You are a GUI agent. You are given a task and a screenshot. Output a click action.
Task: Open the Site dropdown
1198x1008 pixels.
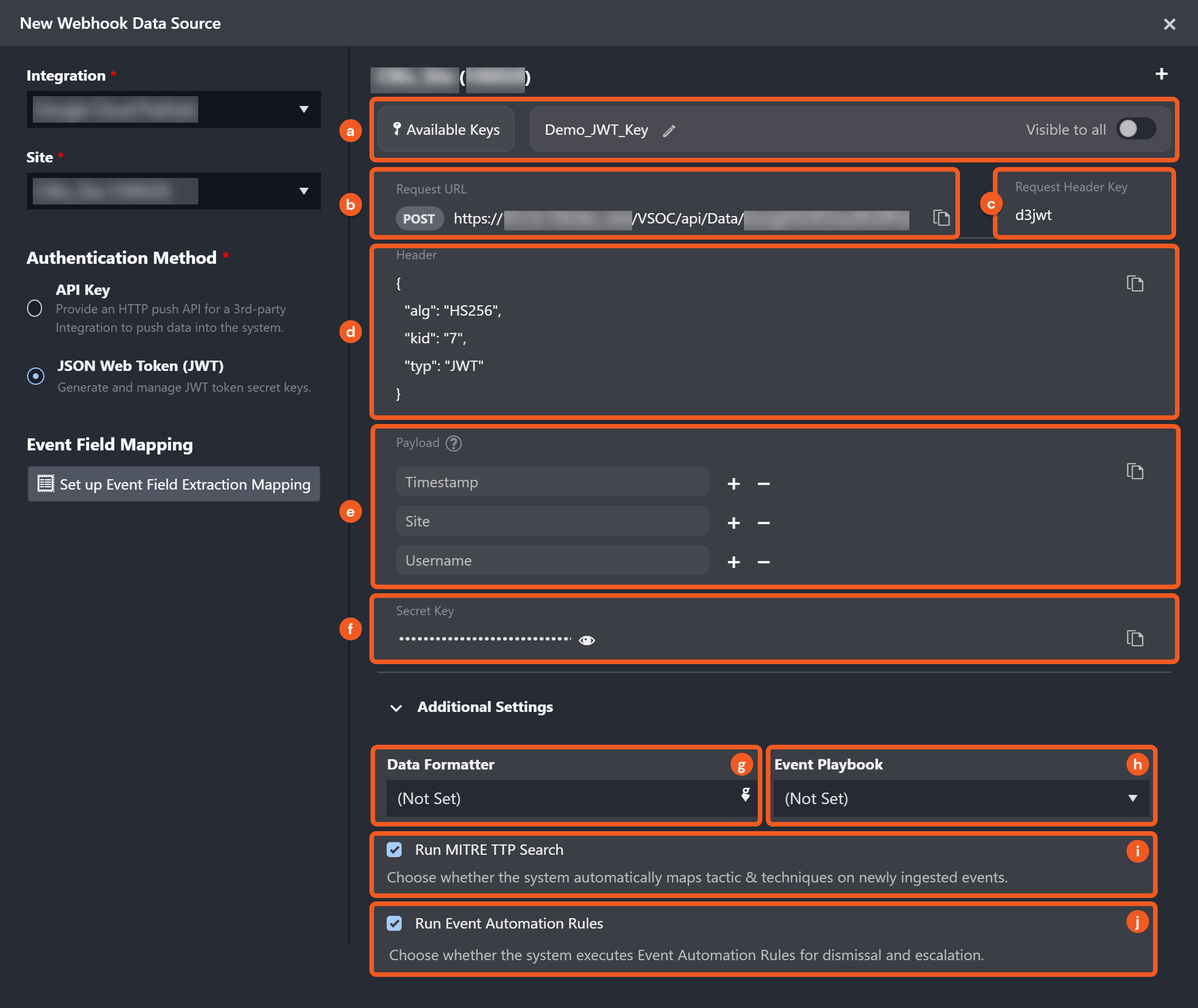click(x=173, y=191)
